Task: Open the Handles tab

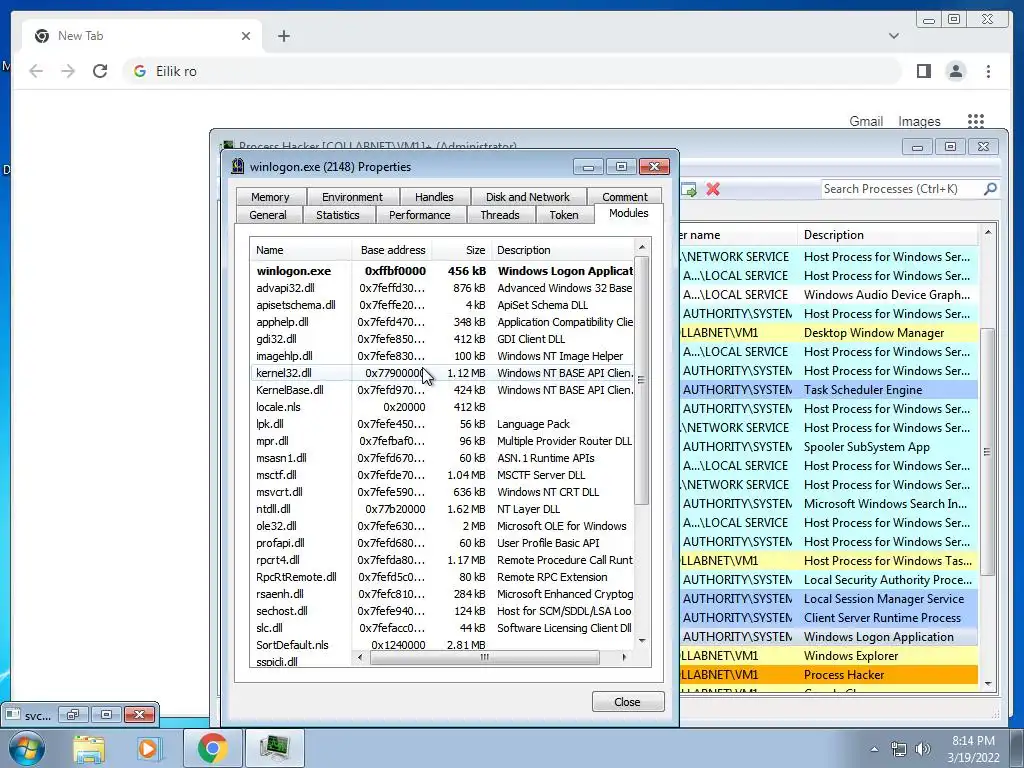Action: [x=434, y=197]
